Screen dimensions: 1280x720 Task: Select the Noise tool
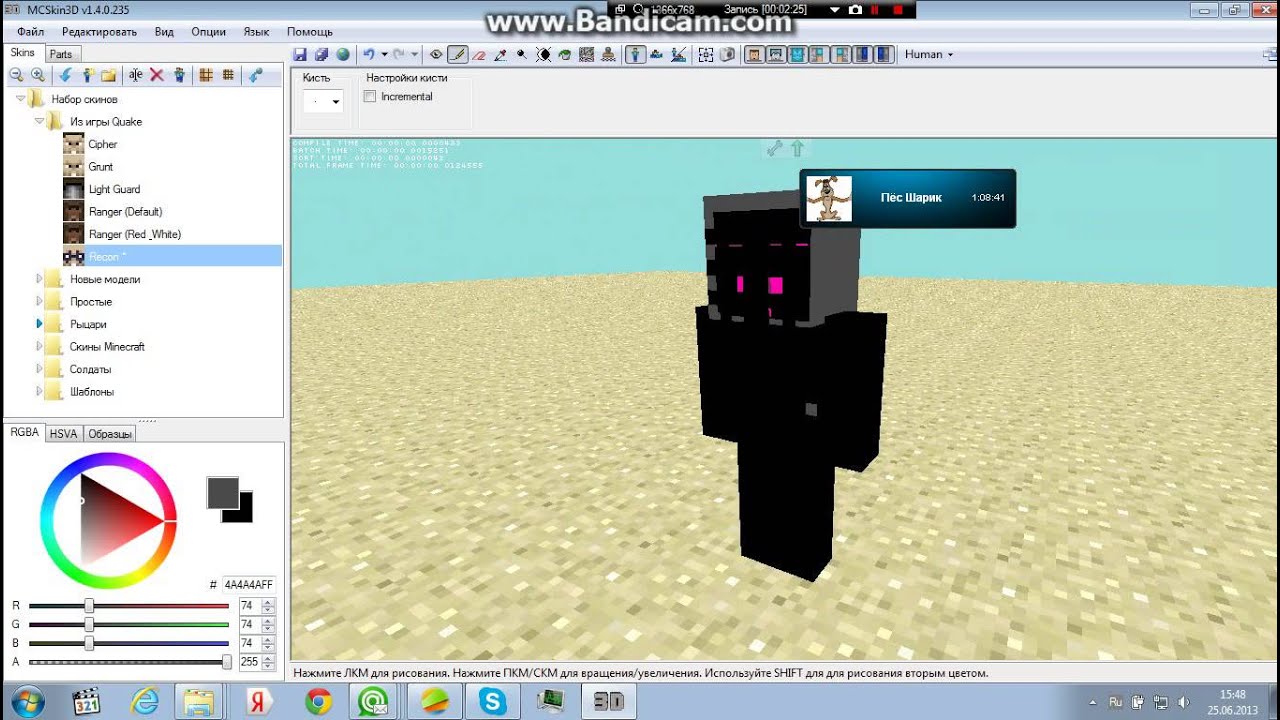[586, 55]
